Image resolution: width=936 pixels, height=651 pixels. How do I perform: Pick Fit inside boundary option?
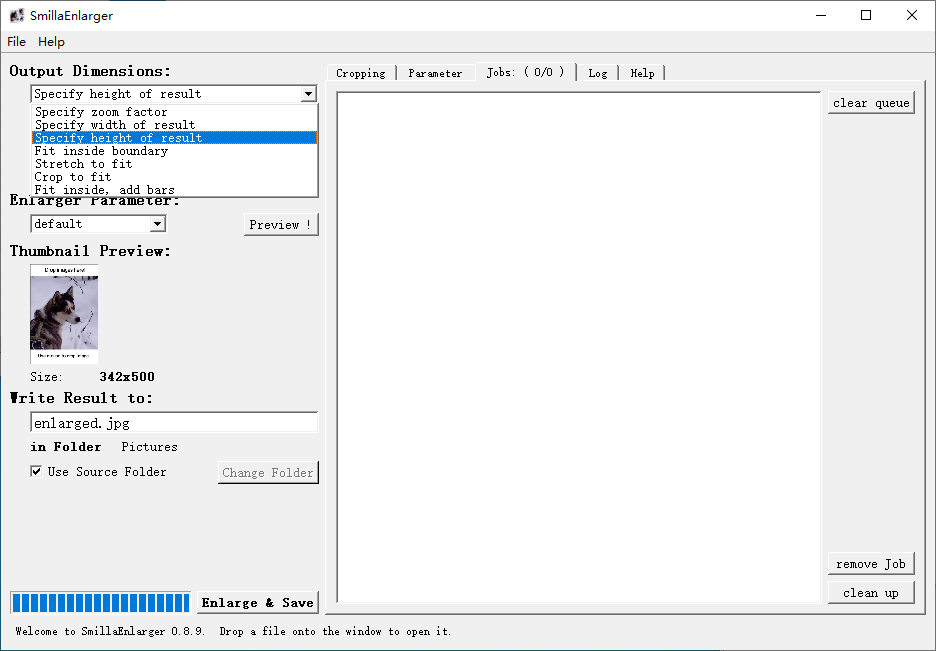pos(101,151)
